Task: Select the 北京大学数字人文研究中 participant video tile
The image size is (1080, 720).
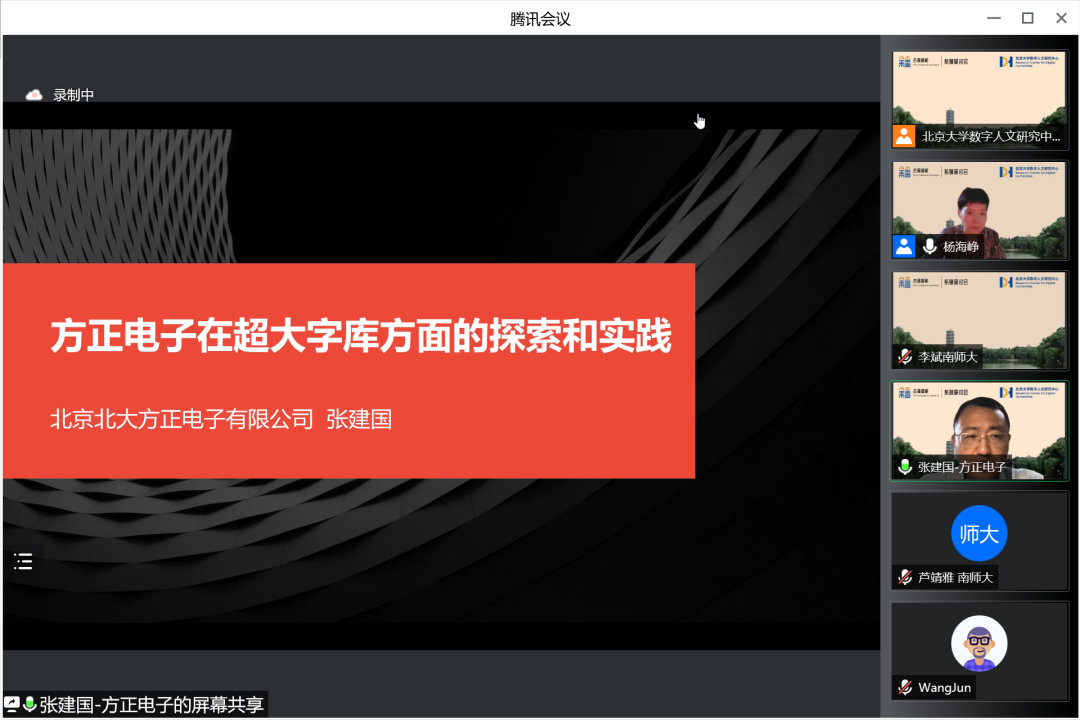Action: [979, 99]
